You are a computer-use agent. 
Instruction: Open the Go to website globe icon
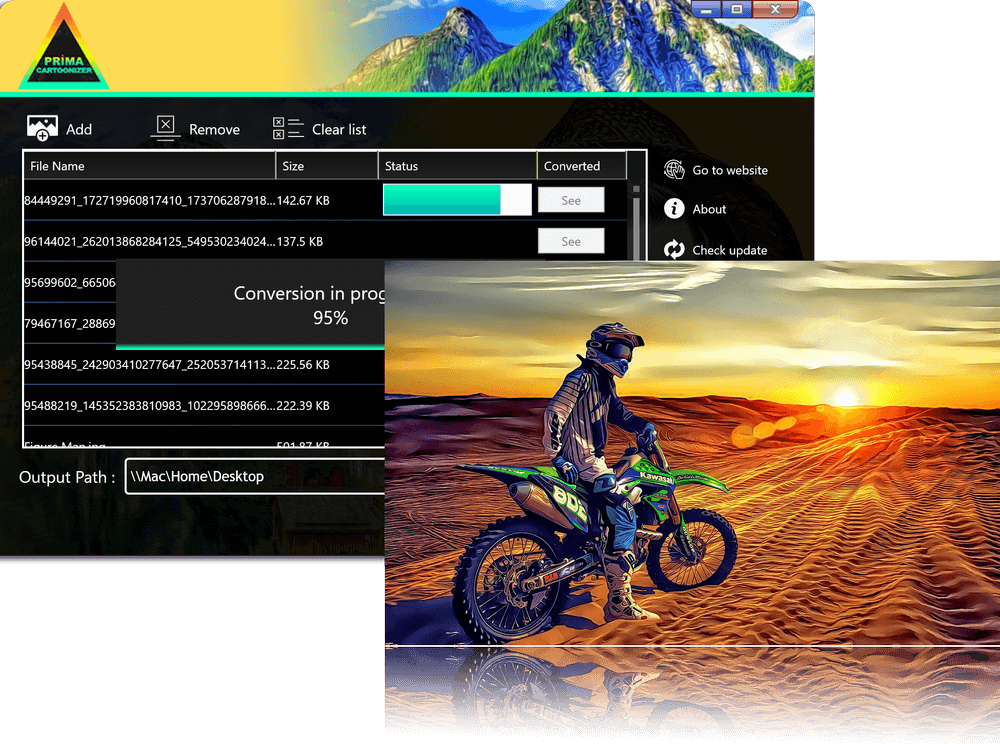(x=674, y=170)
